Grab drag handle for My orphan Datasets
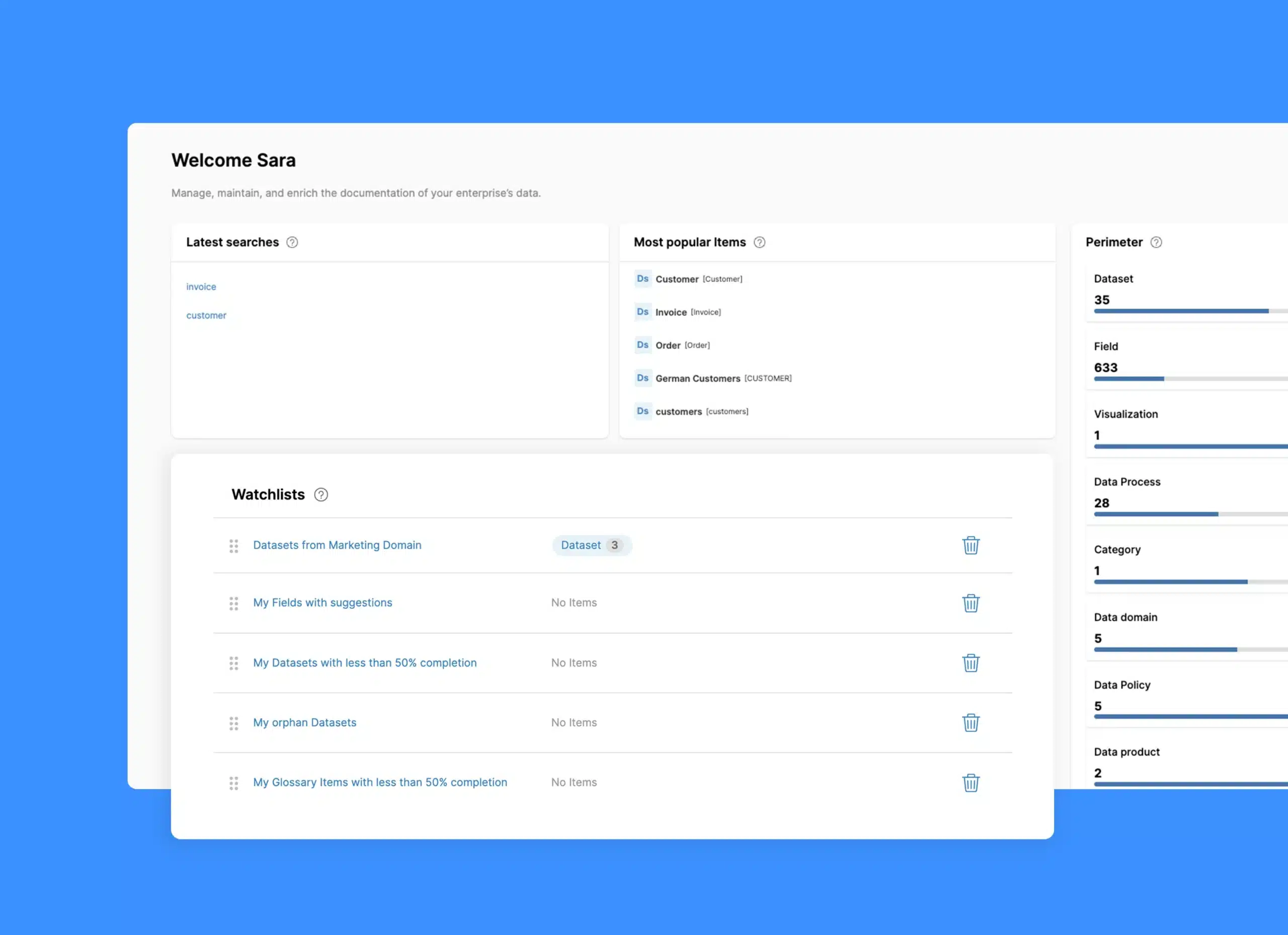 [233, 723]
